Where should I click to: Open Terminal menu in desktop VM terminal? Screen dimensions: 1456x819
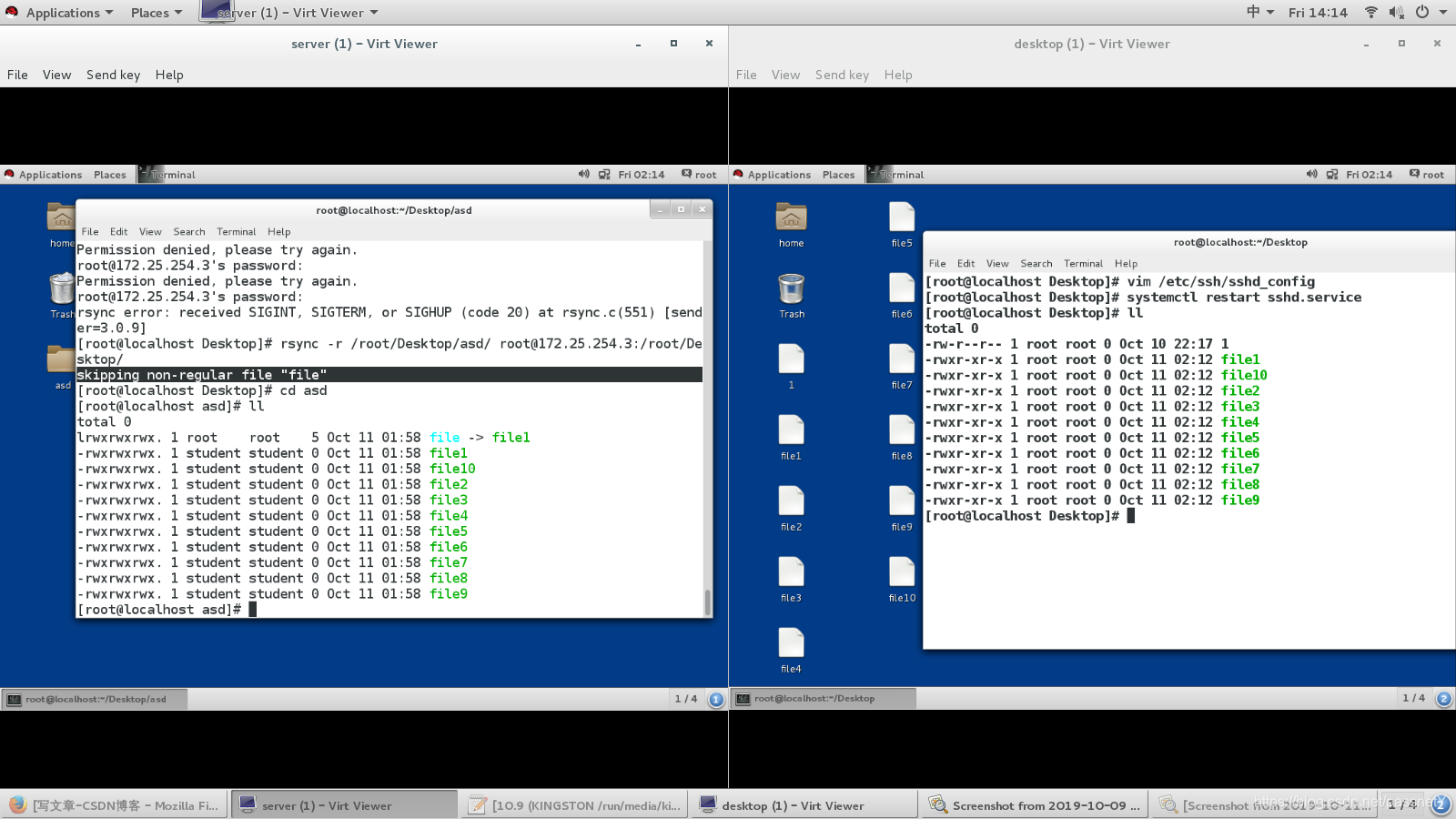pos(1083,264)
